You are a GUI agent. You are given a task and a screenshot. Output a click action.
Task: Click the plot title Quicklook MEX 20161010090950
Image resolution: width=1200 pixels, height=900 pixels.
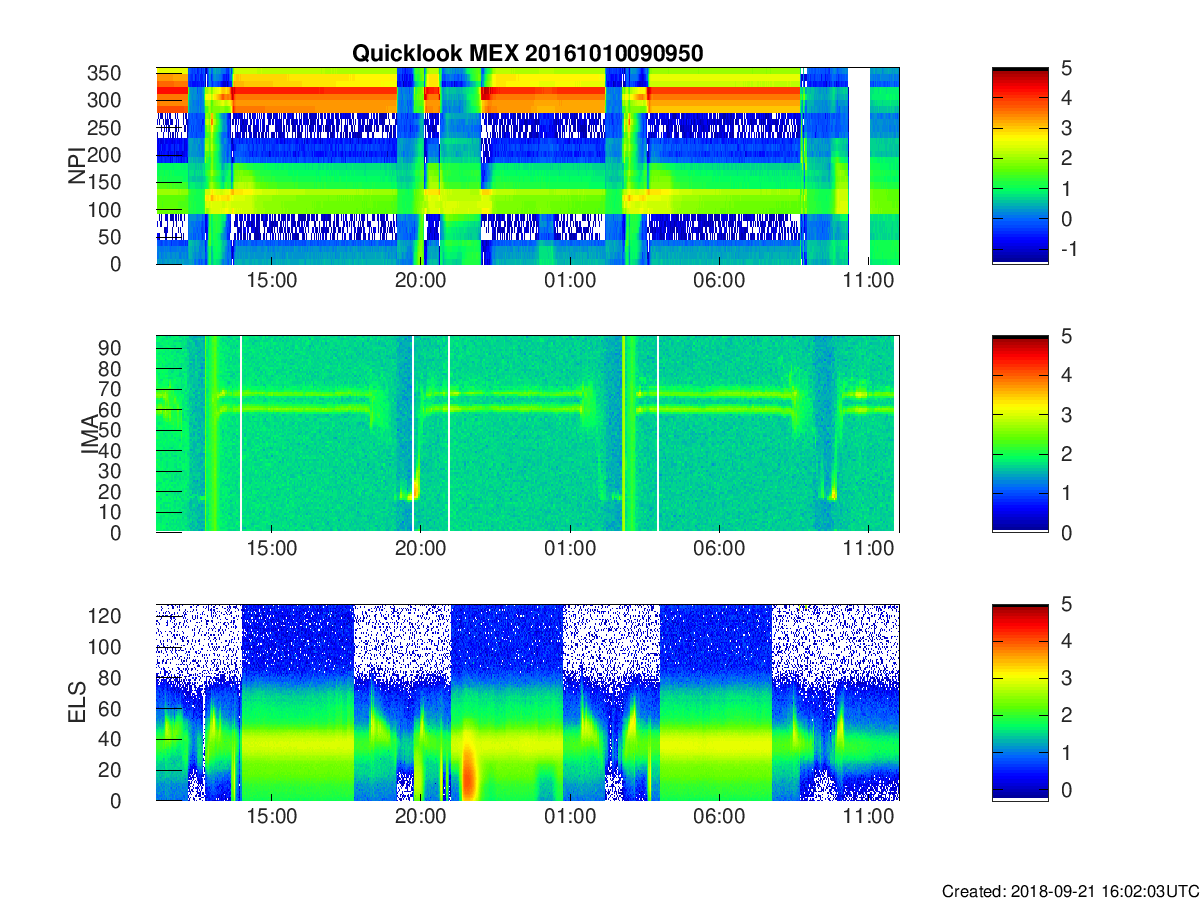tap(527, 54)
